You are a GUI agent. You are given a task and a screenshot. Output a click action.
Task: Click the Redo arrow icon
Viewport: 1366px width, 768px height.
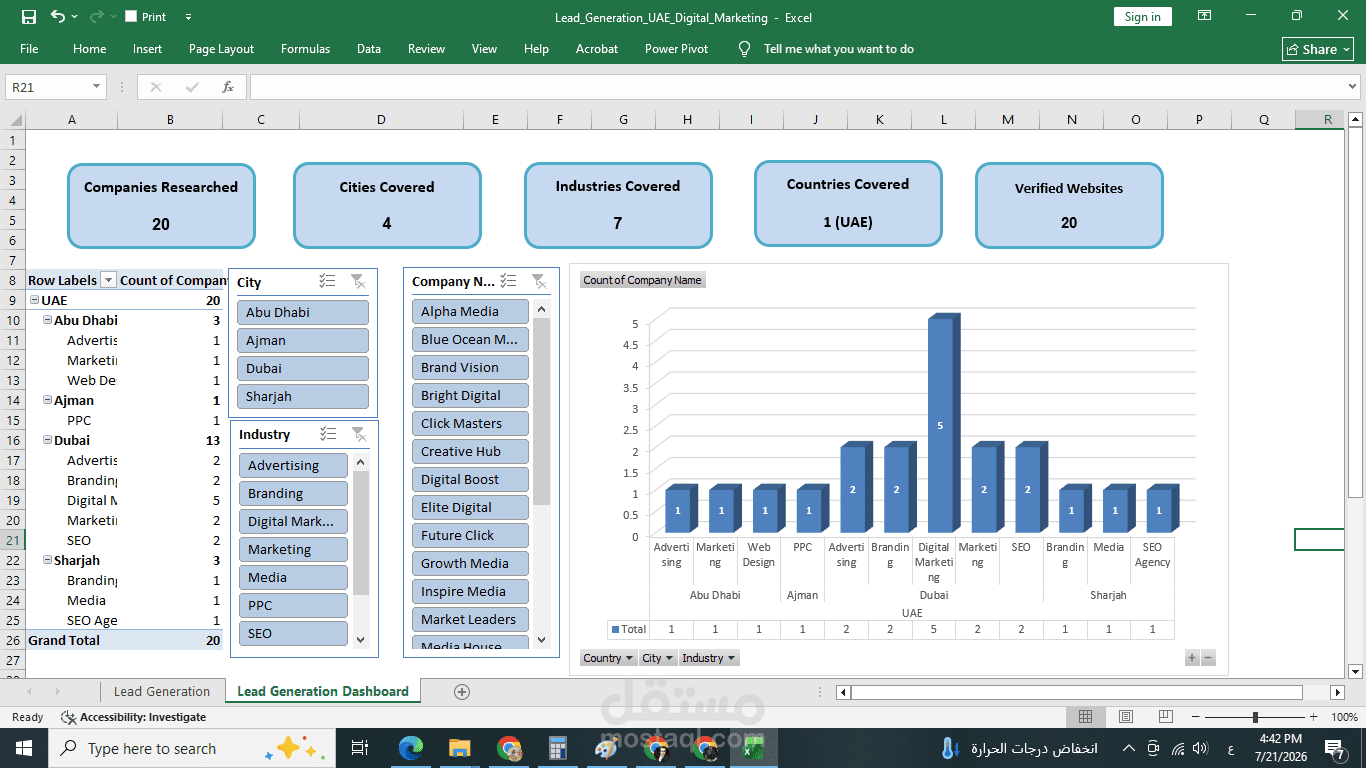click(x=96, y=17)
